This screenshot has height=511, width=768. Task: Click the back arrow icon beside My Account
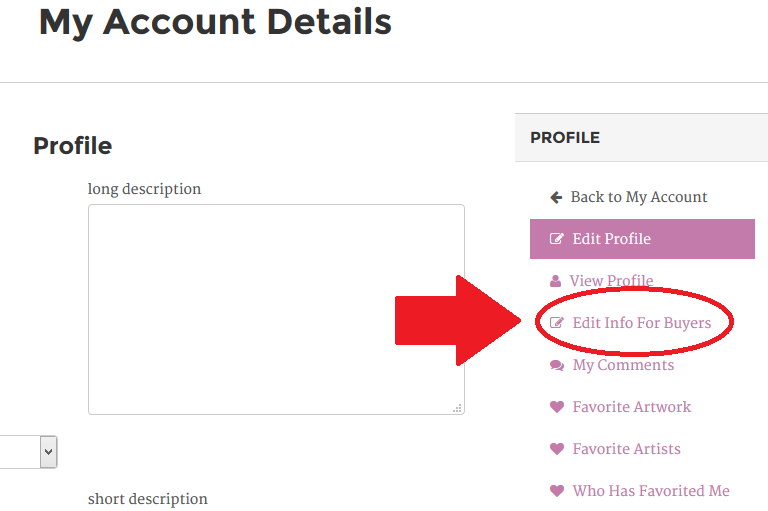(x=556, y=198)
